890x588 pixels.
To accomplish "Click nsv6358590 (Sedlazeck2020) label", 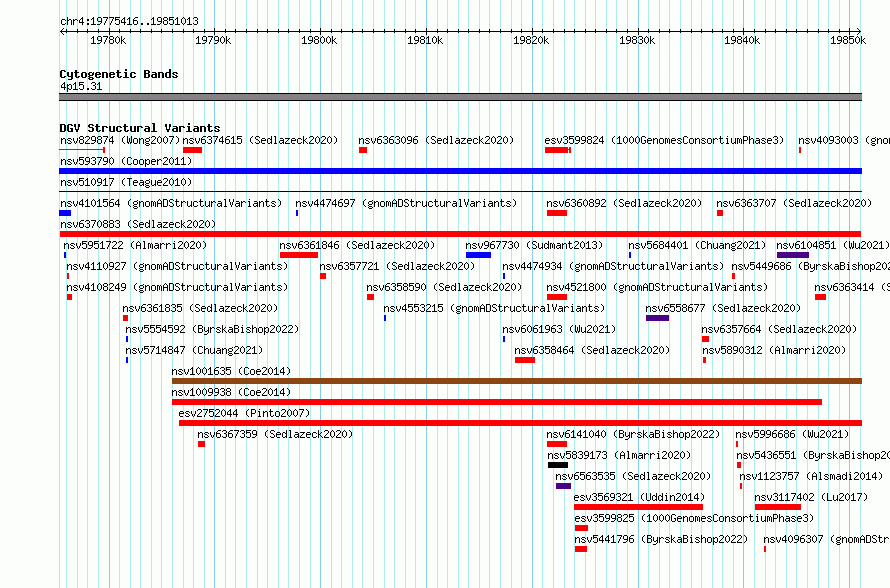I will point(444,287).
